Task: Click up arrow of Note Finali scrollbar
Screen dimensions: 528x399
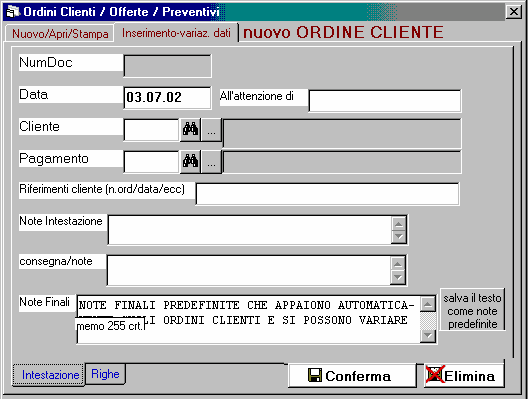Action: click(428, 304)
